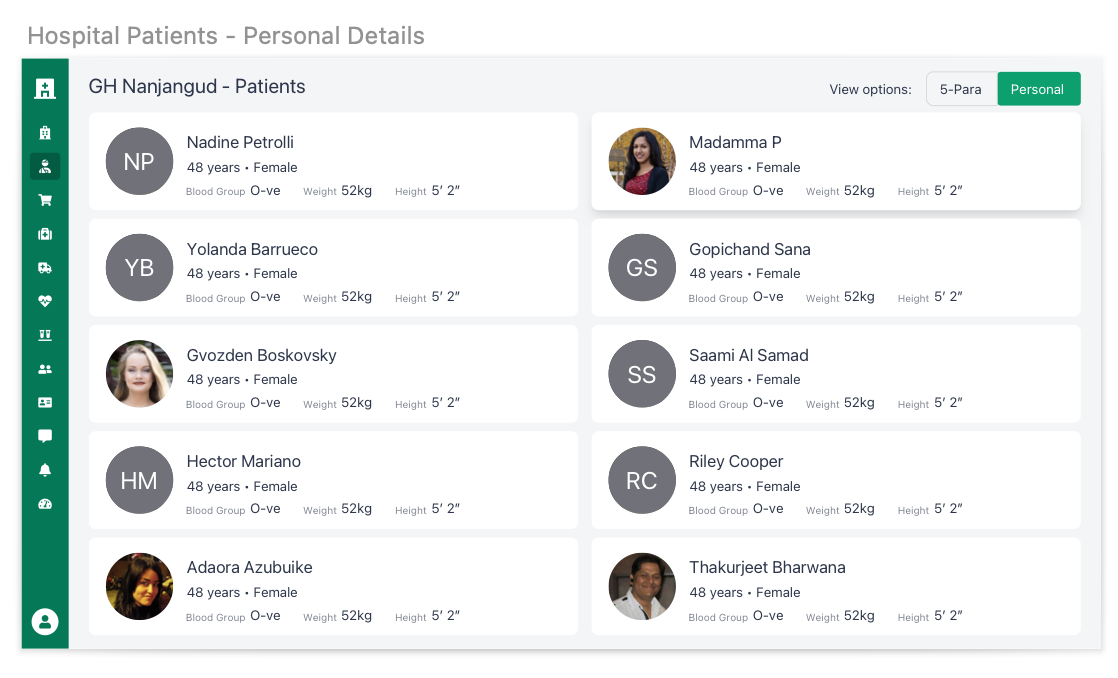Open the doctors section icon
The height and width of the screenshot is (678, 1118).
tap(45, 166)
